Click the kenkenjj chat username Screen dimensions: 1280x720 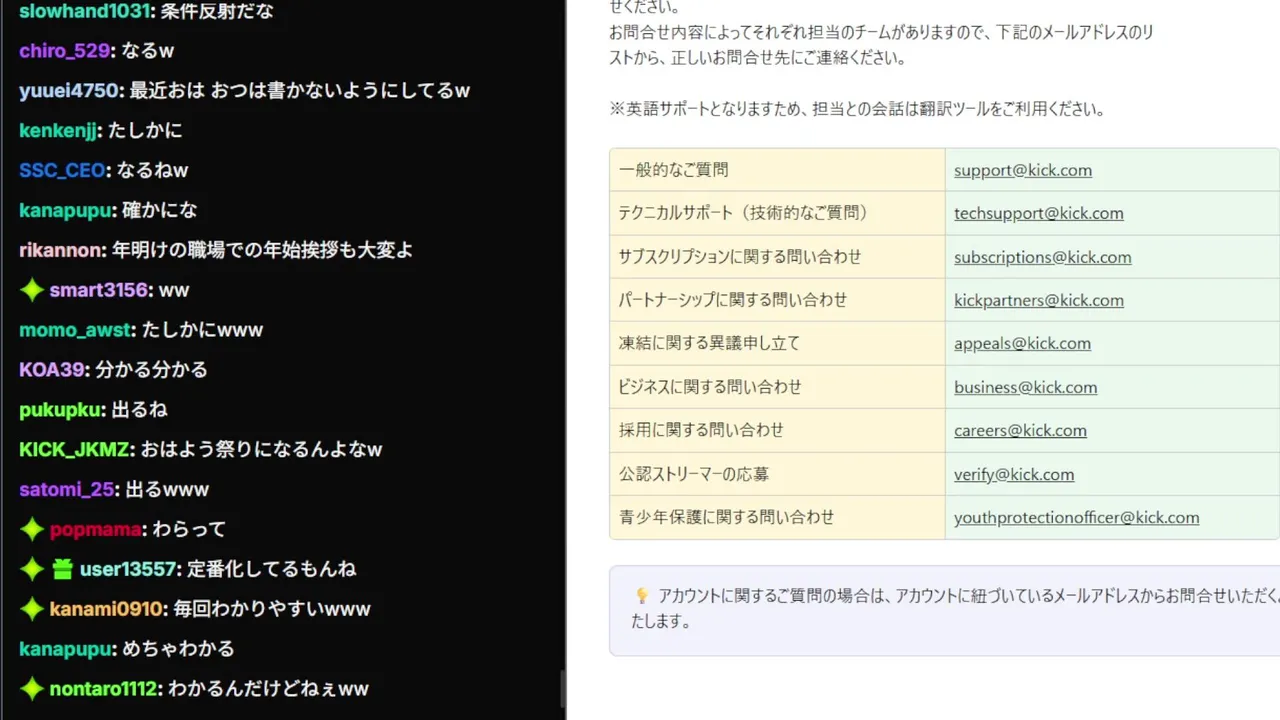point(58,130)
